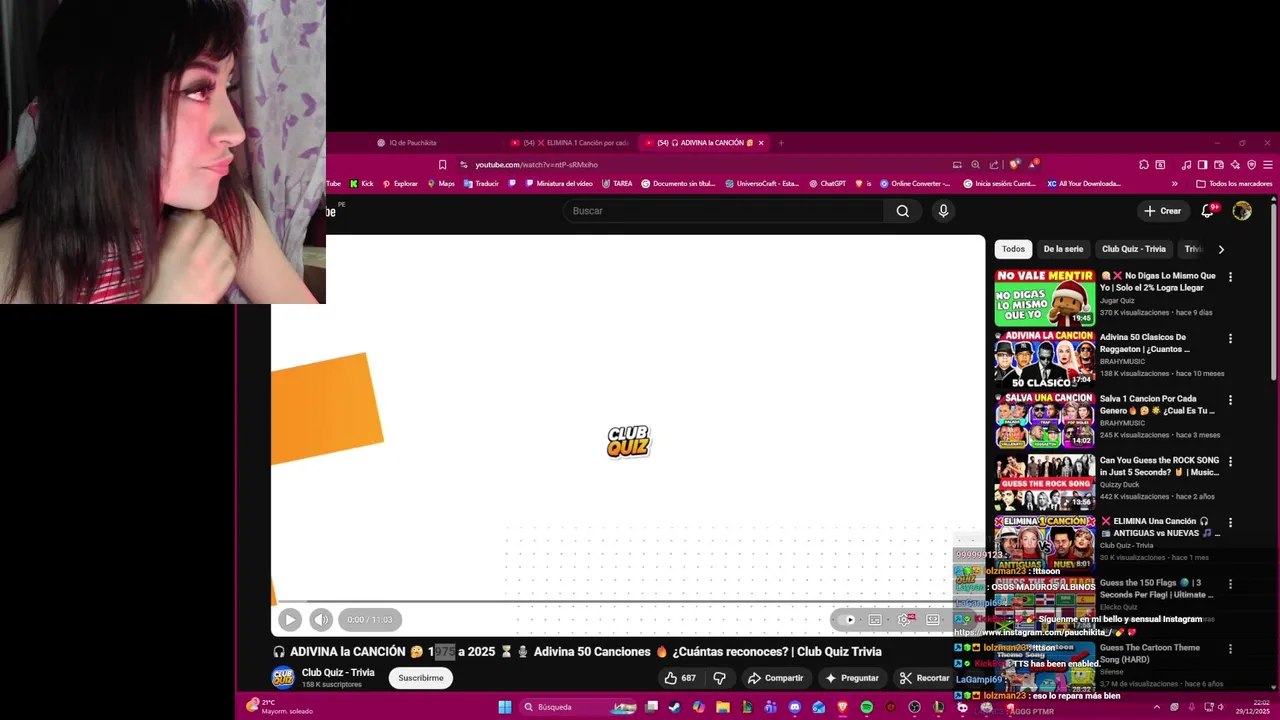Open OBS Studio from the taskbar
Image resolution: width=1280 pixels, height=720 pixels.
[x=915, y=707]
